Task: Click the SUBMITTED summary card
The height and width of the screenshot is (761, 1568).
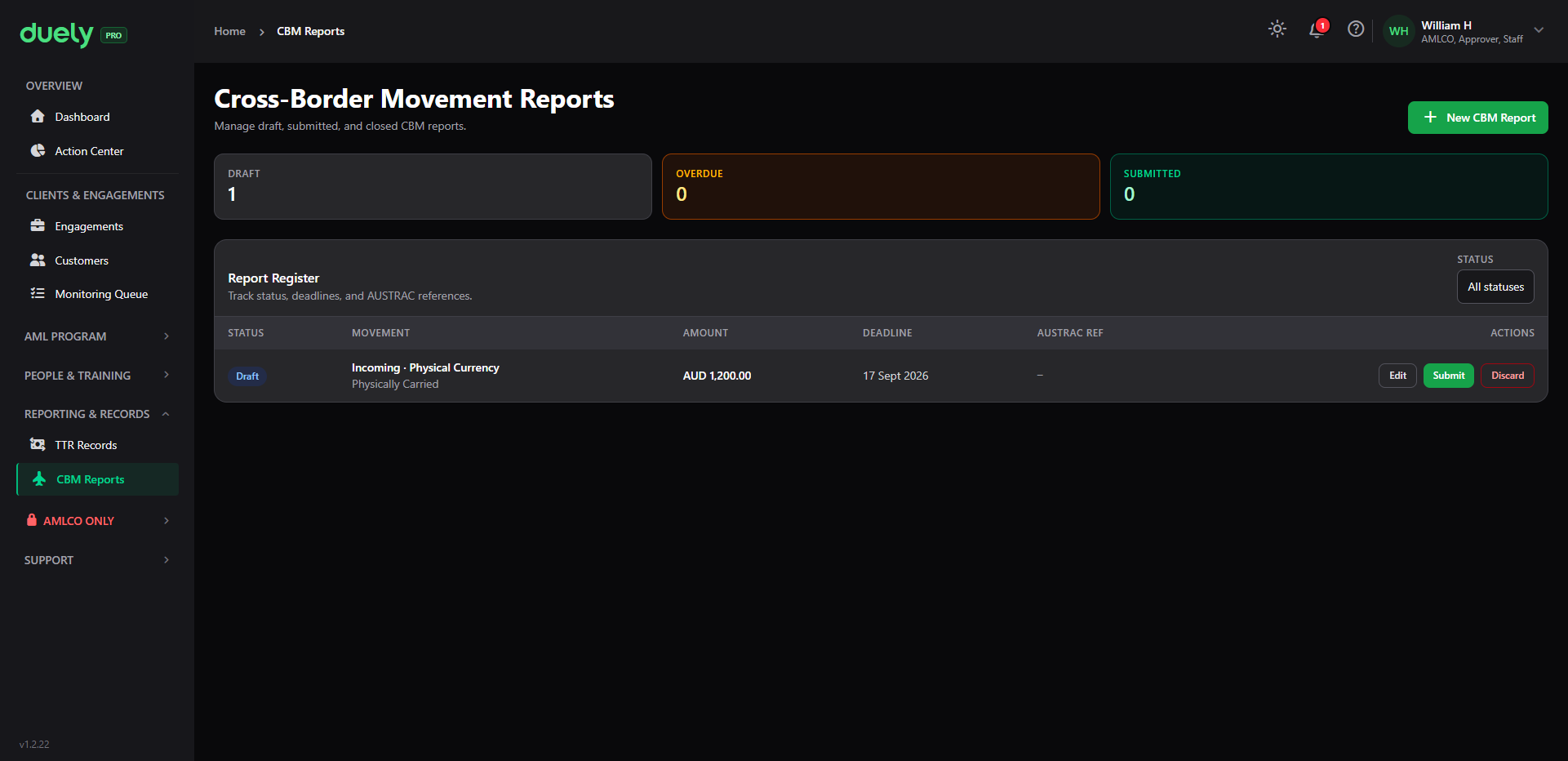Action: click(1329, 186)
